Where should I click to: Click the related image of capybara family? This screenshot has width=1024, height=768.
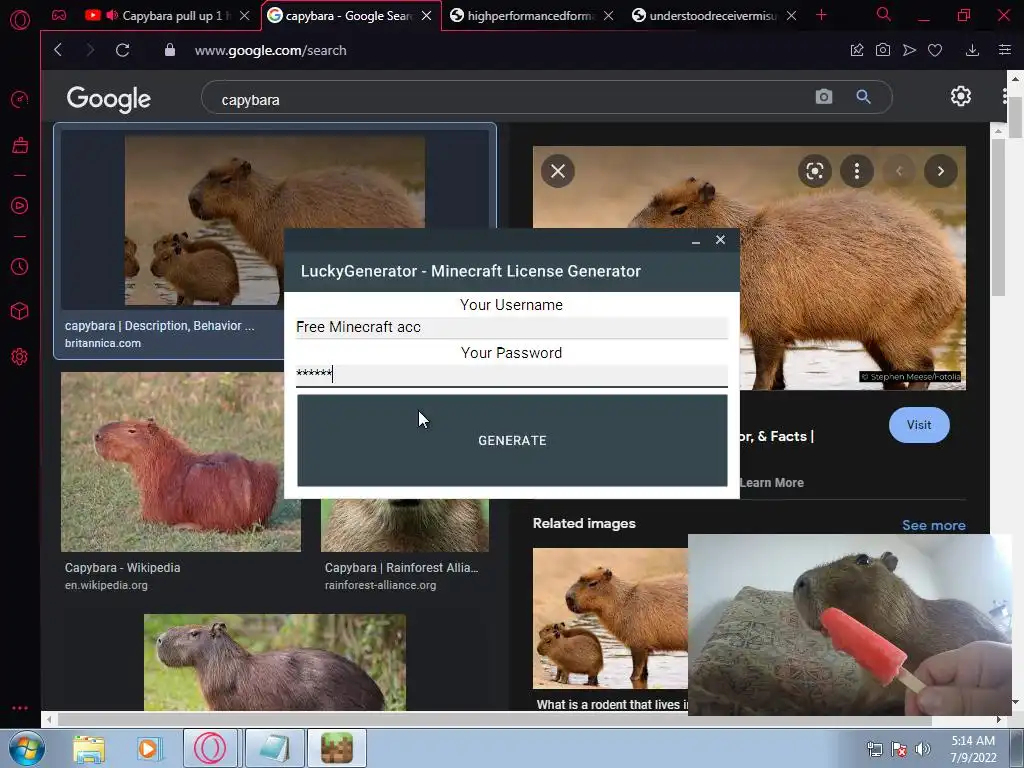point(610,618)
